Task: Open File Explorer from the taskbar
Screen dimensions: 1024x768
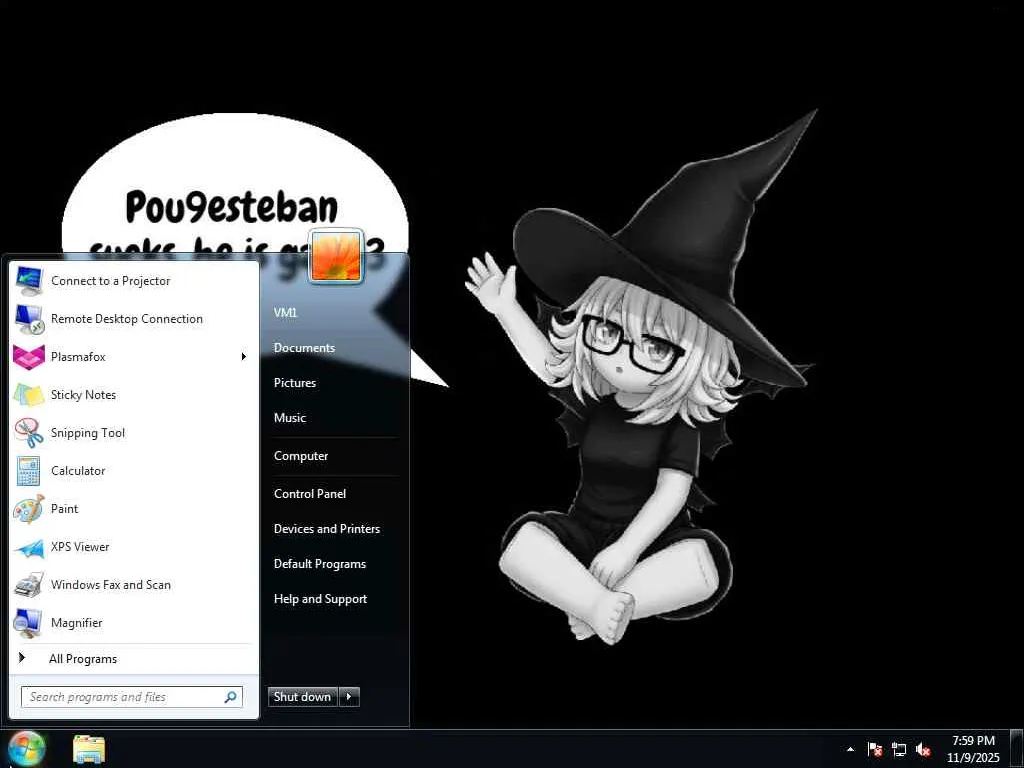Action: [89, 749]
